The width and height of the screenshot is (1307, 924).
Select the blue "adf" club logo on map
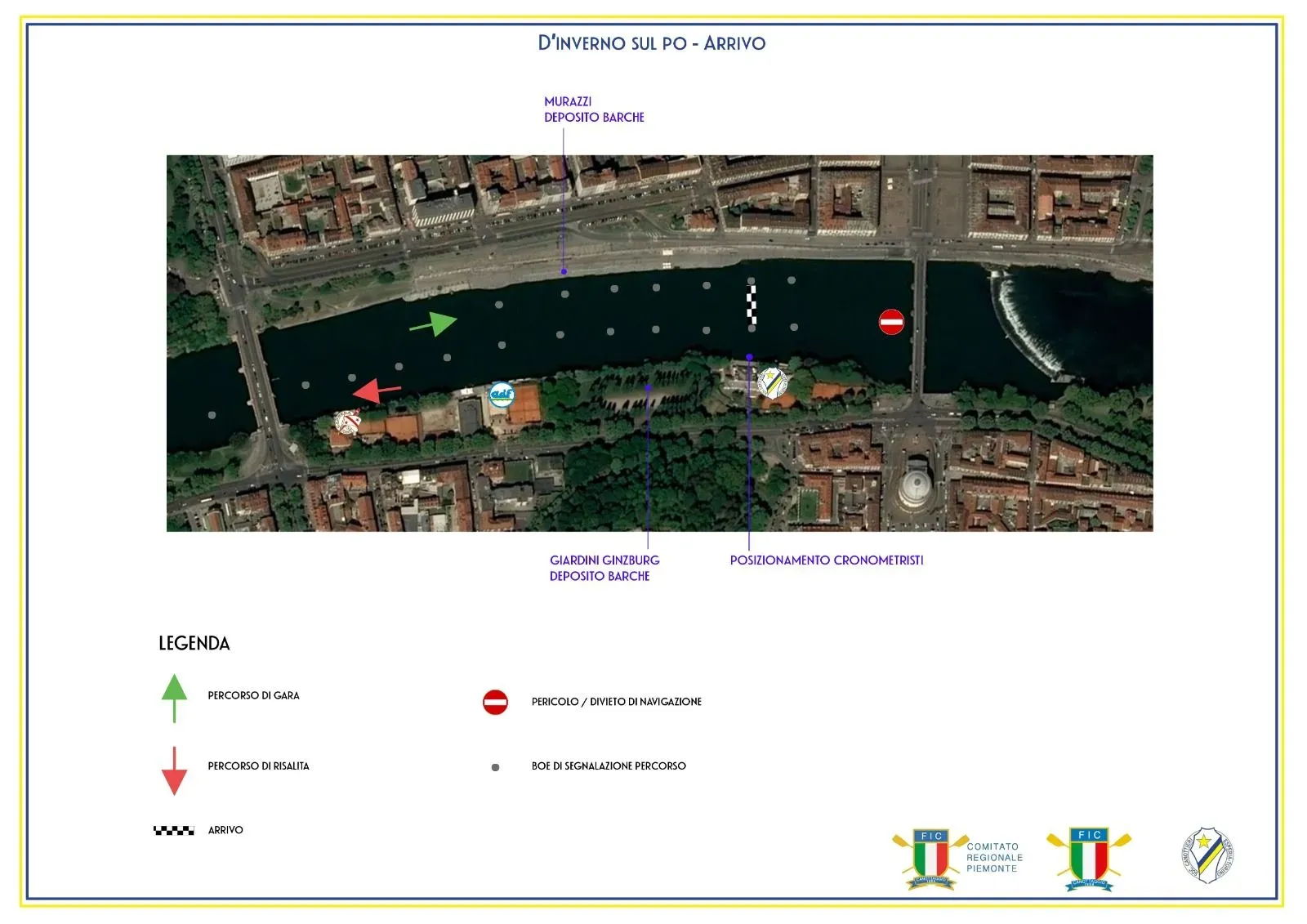(502, 395)
